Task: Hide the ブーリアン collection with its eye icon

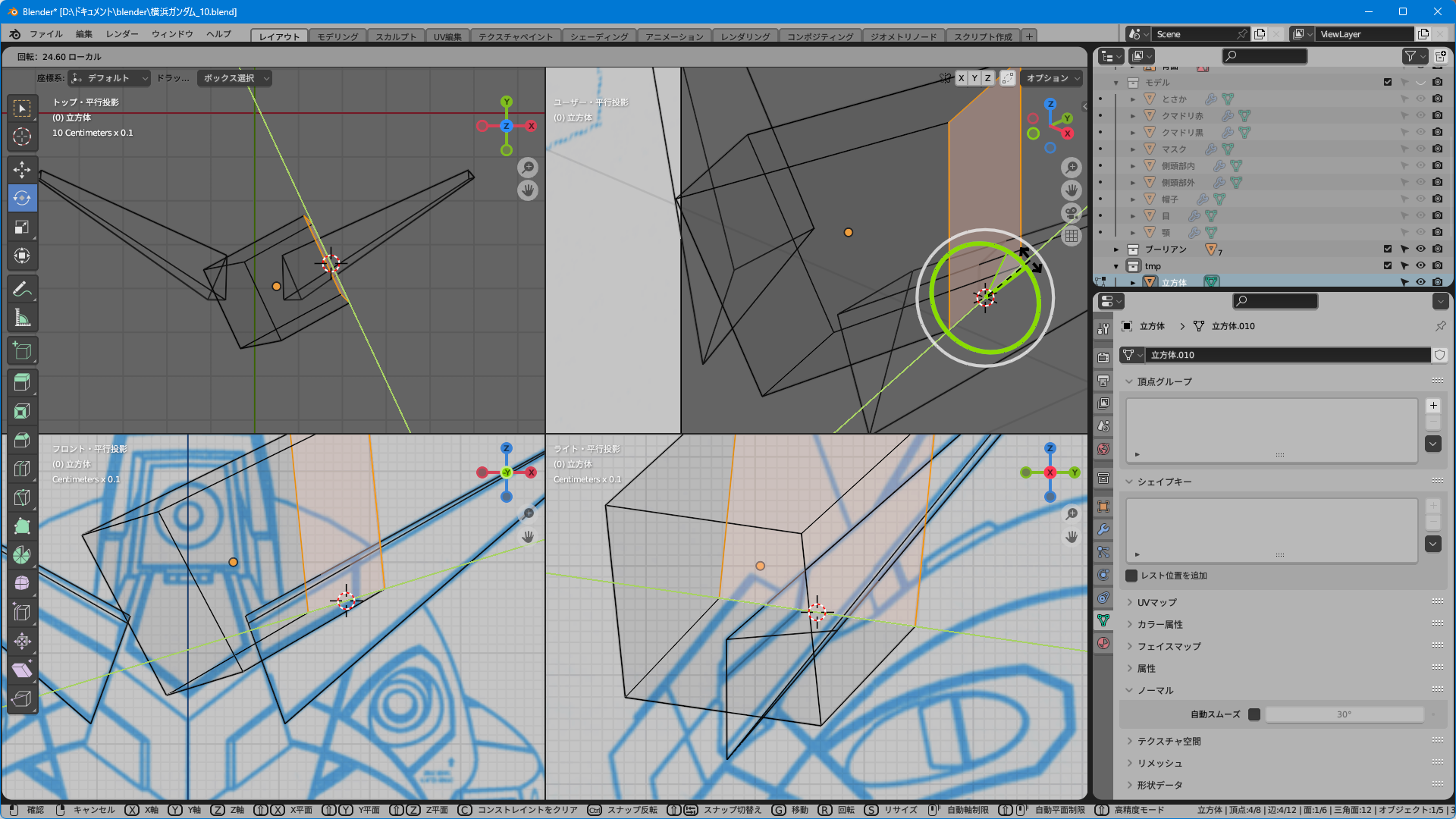Action: (1420, 249)
